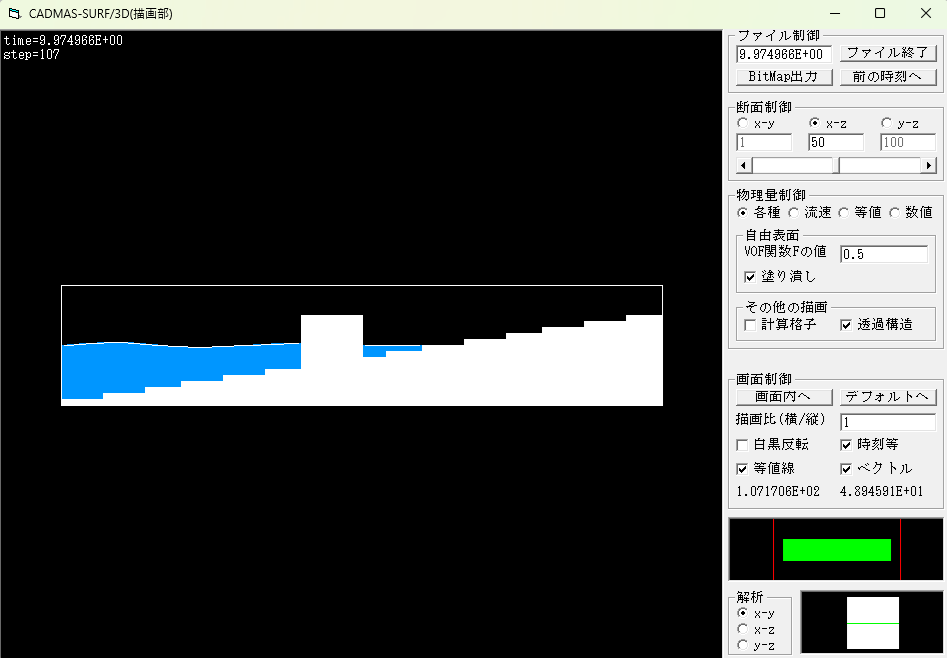
Task: Click the VOF関数Fの値 input field
Action: point(883,254)
